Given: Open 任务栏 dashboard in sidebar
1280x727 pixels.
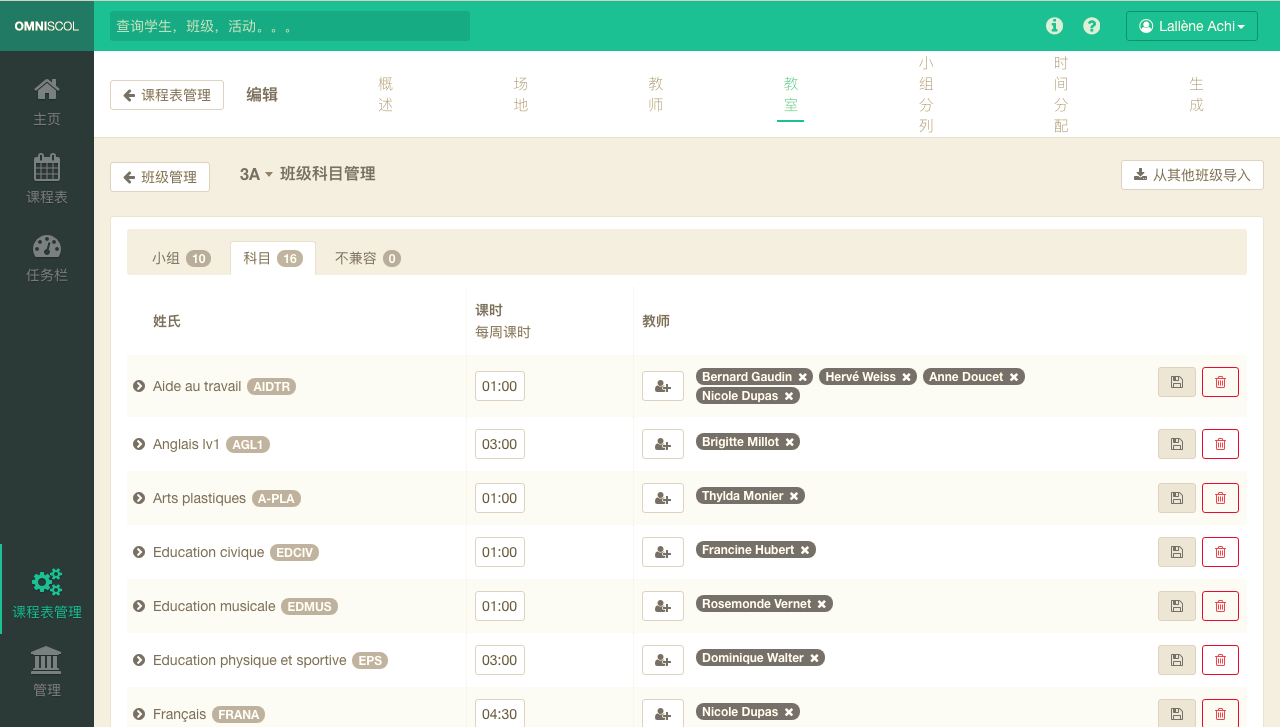Looking at the screenshot, I should [47, 258].
